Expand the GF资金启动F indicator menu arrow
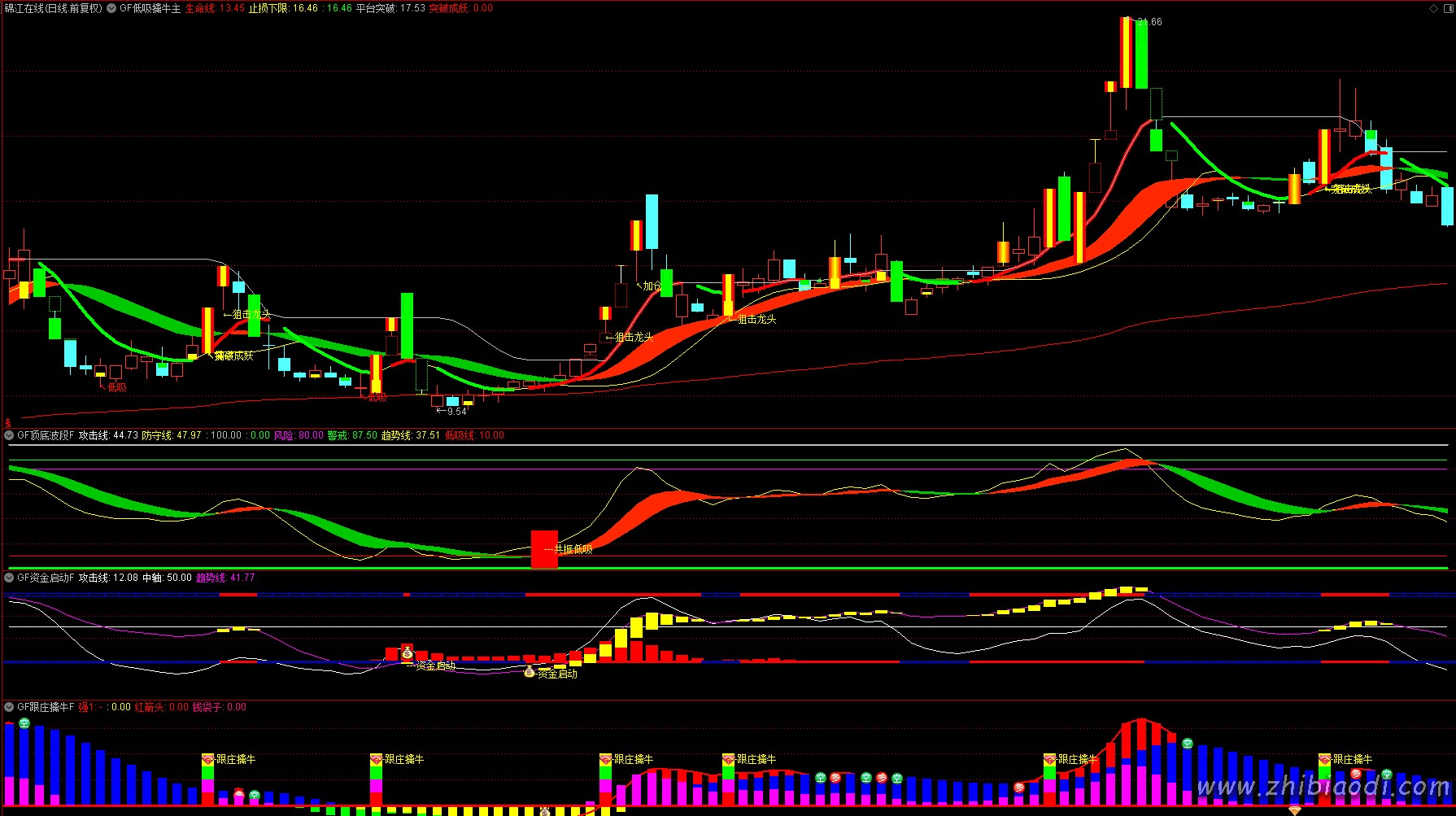 tap(9, 578)
